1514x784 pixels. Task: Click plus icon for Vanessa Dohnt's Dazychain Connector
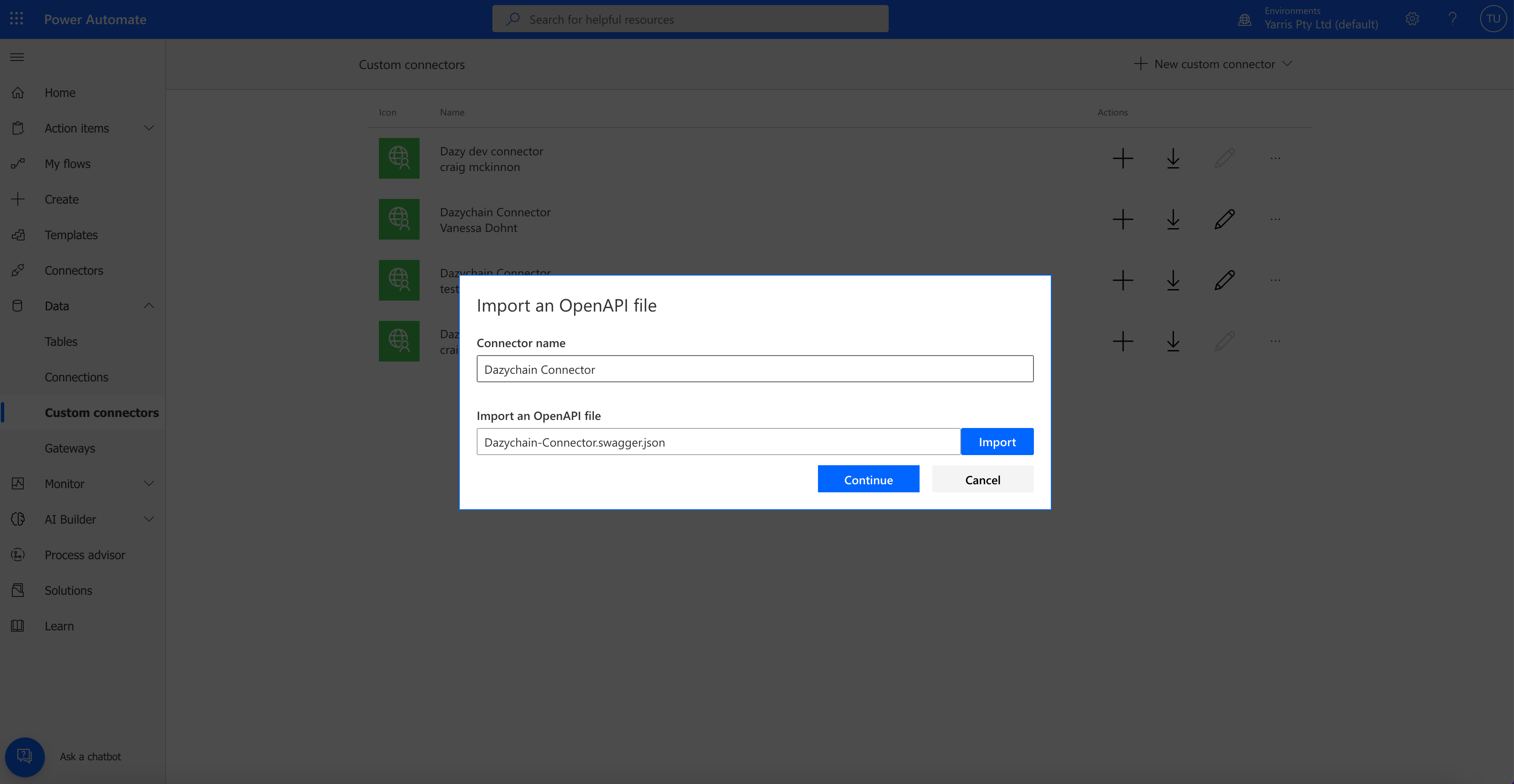coord(1122,219)
